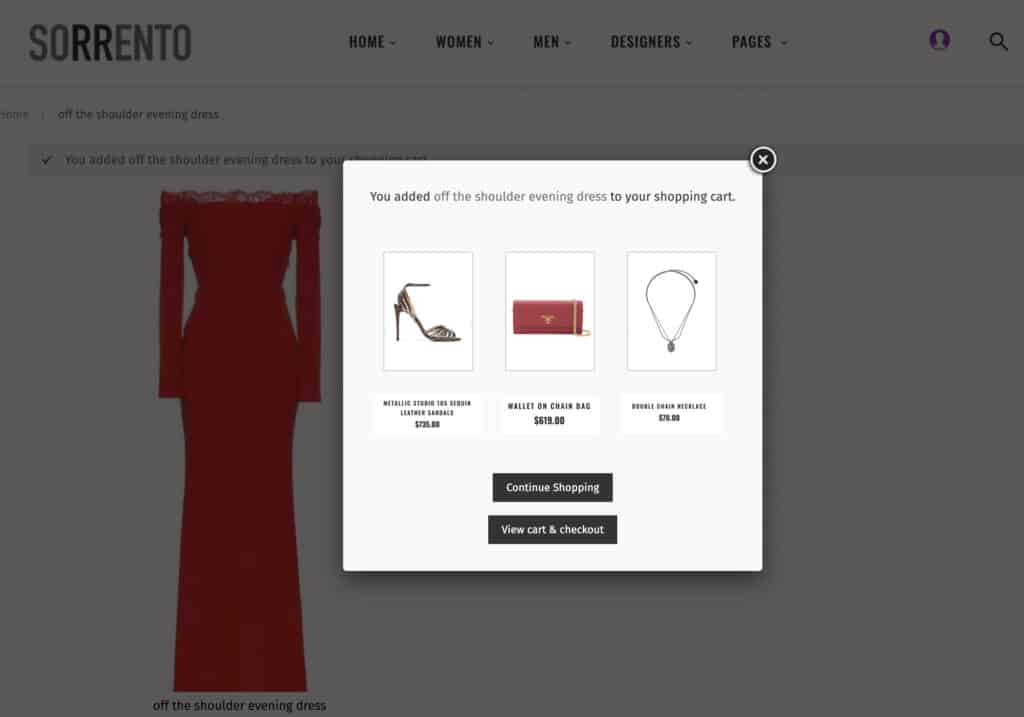Expand the Women dropdown menu
The width and height of the screenshot is (1024, 717).
464,42
